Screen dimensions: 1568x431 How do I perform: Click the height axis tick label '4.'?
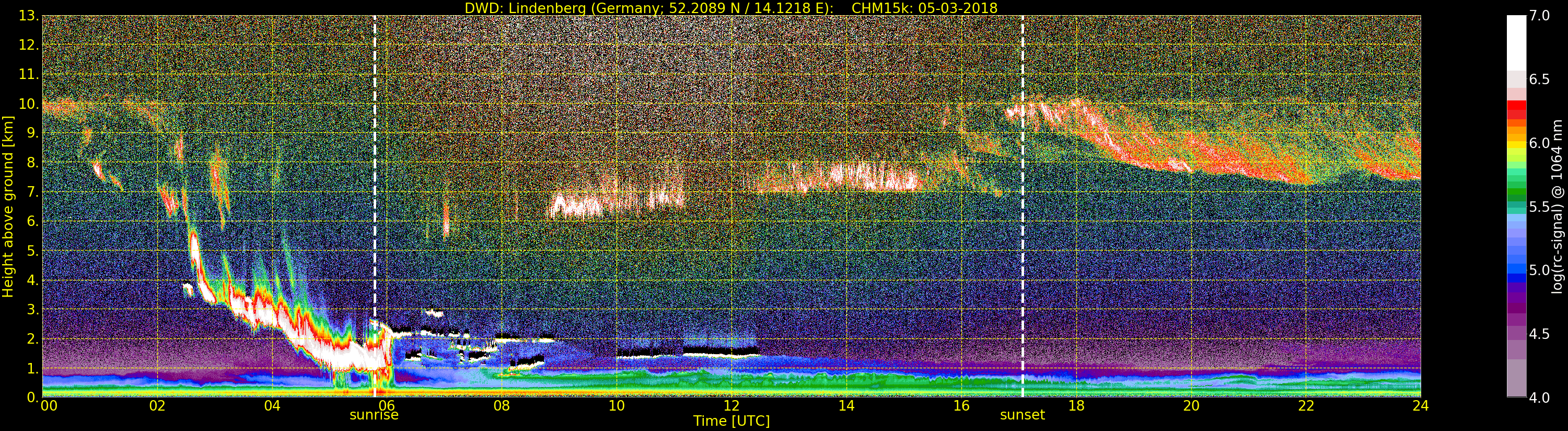pos(32,280)
